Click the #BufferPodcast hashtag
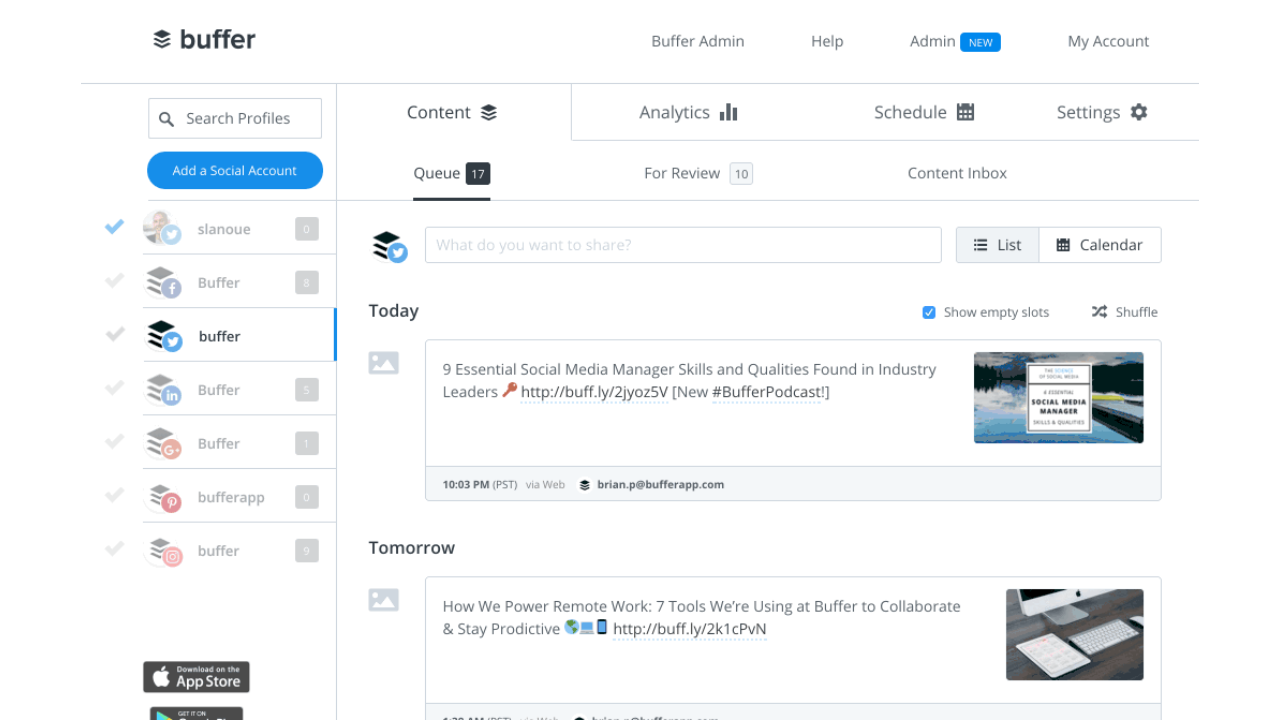Viewport: 1280px width, 720px height. point(768,392)
